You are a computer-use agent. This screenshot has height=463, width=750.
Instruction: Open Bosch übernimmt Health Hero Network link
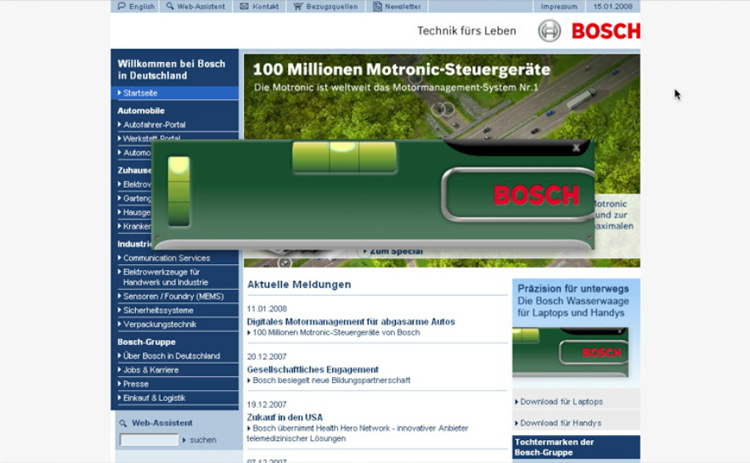pyautogui.click(x=357, y=433)
